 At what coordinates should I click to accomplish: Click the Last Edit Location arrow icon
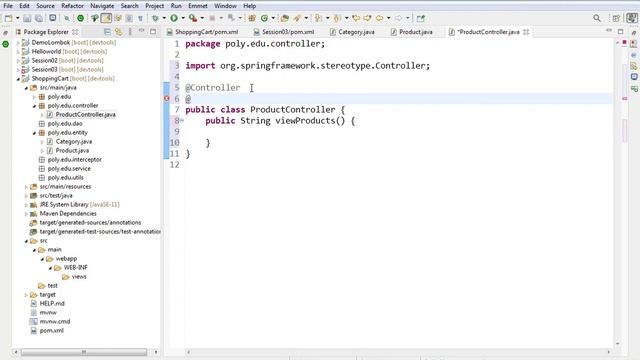coord(356,18)
